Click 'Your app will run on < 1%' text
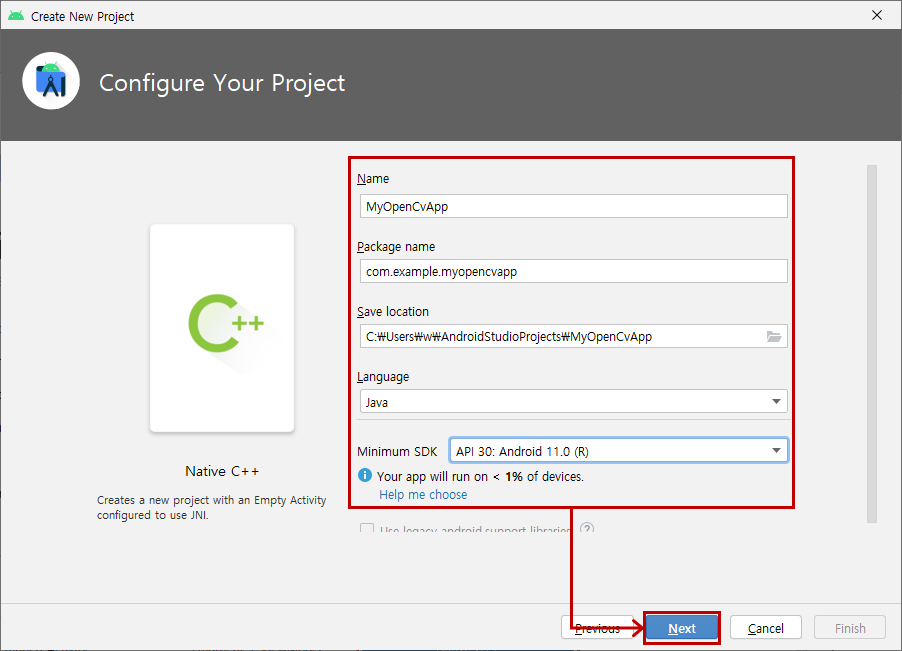902x651 pixels. click(480, 477)
